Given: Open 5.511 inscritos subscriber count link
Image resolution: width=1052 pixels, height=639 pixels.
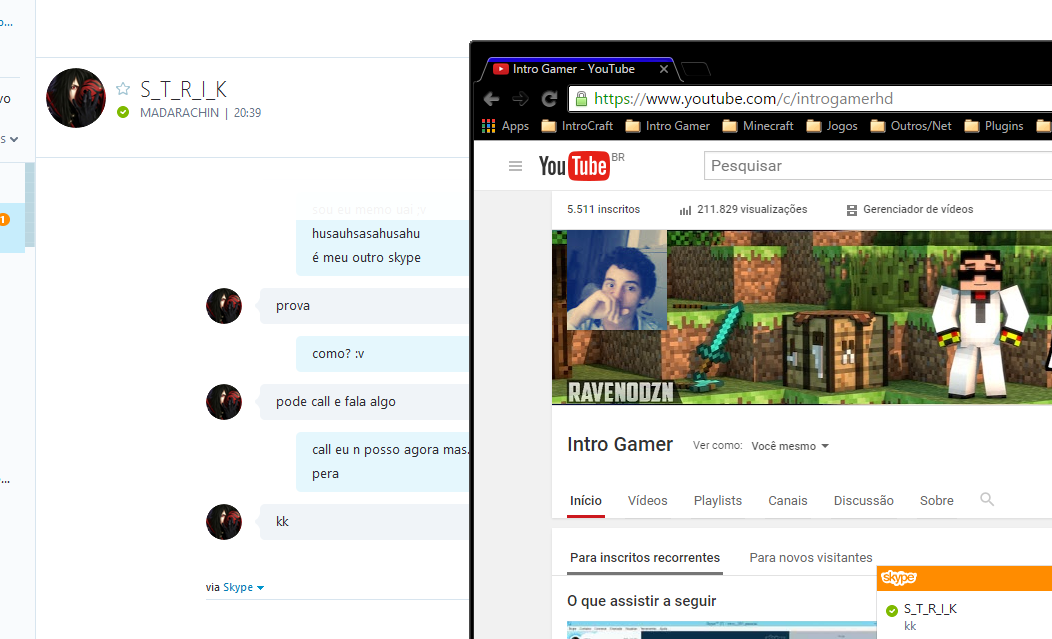Looking at the screenshot, I should tap(603, 209).
